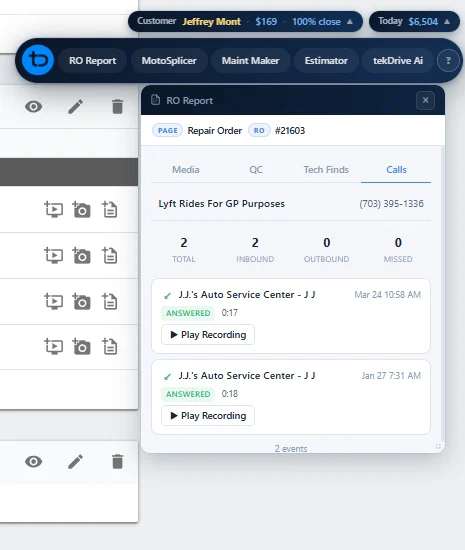Switch to the QC tab
This screenshot has width=465, height=550.
point(256,170)
